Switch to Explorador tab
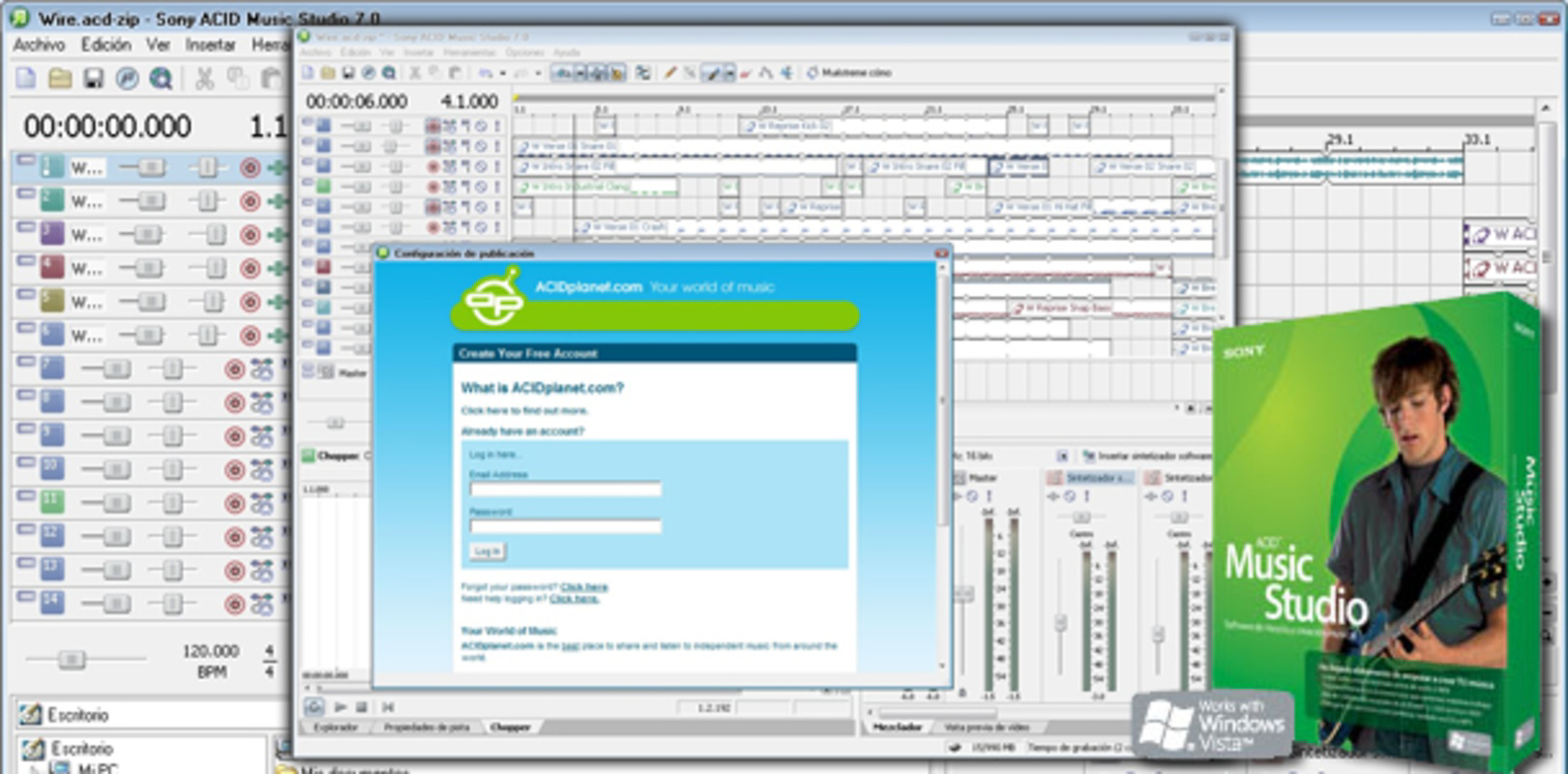 tap(338, 727)
